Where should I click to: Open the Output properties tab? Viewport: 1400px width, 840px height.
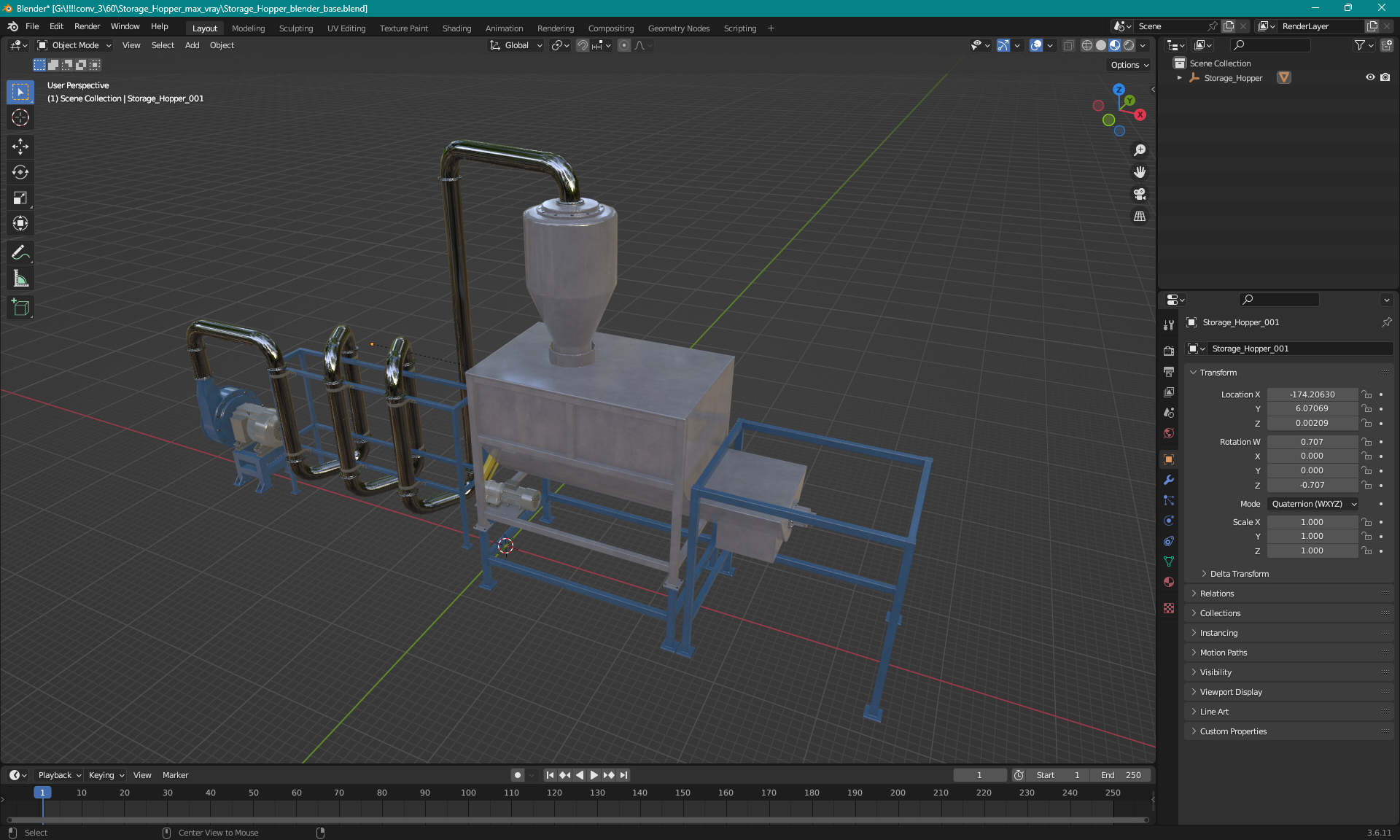(x=1169, y=371)
